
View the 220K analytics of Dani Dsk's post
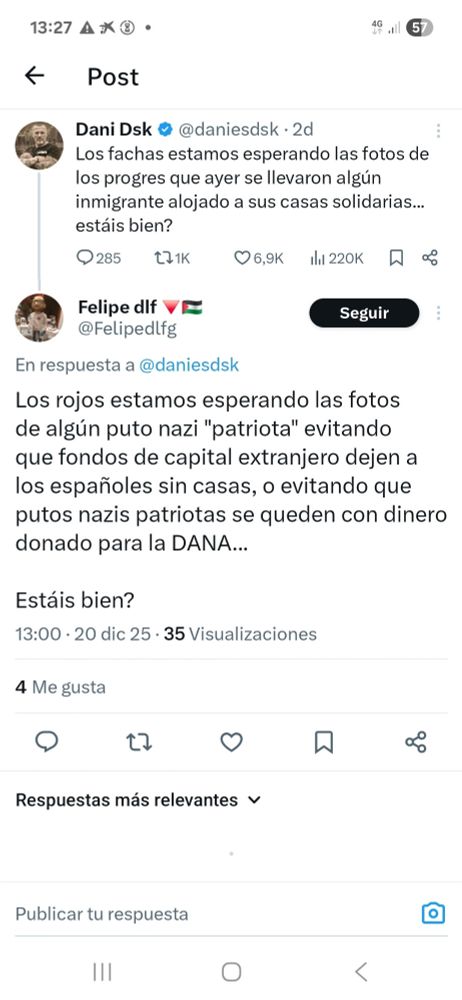336,258
